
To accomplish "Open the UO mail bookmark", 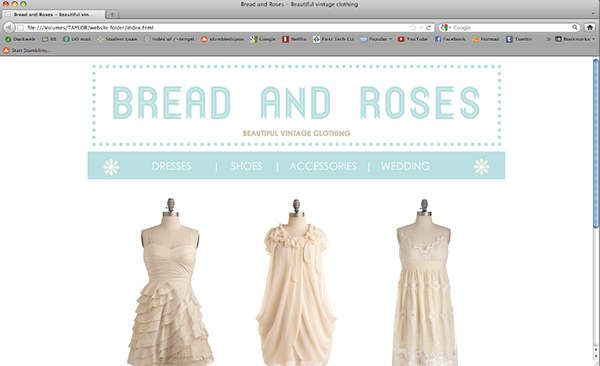I will tap(77, 39).
